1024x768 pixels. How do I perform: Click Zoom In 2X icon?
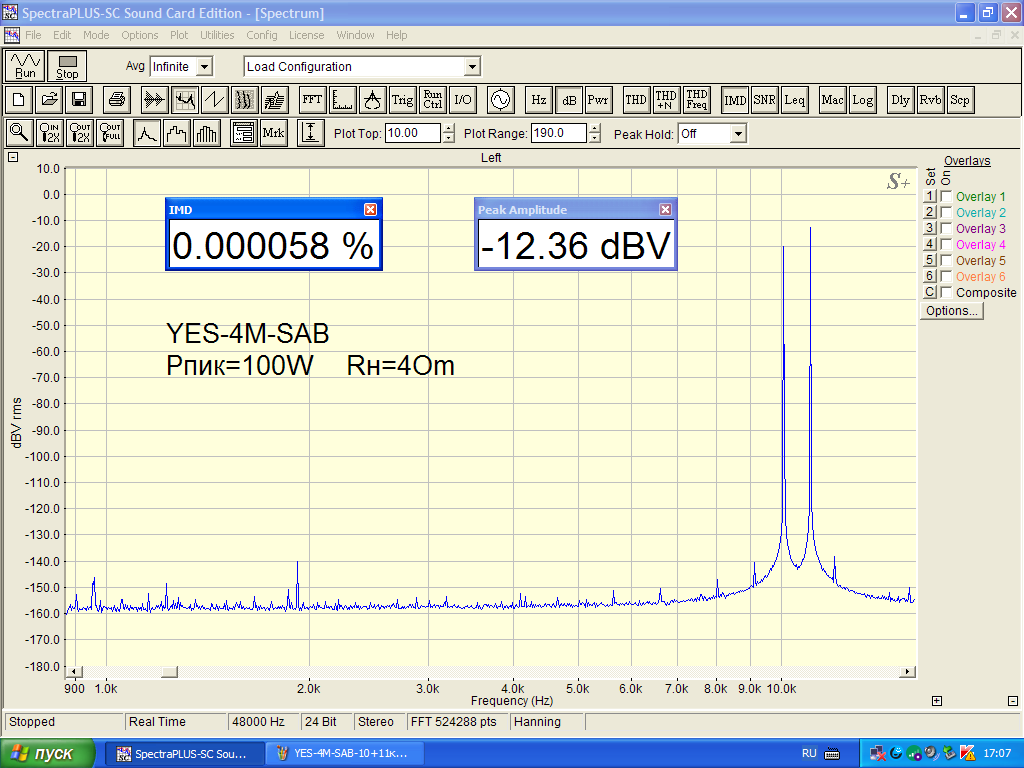[x=50, y=133]
